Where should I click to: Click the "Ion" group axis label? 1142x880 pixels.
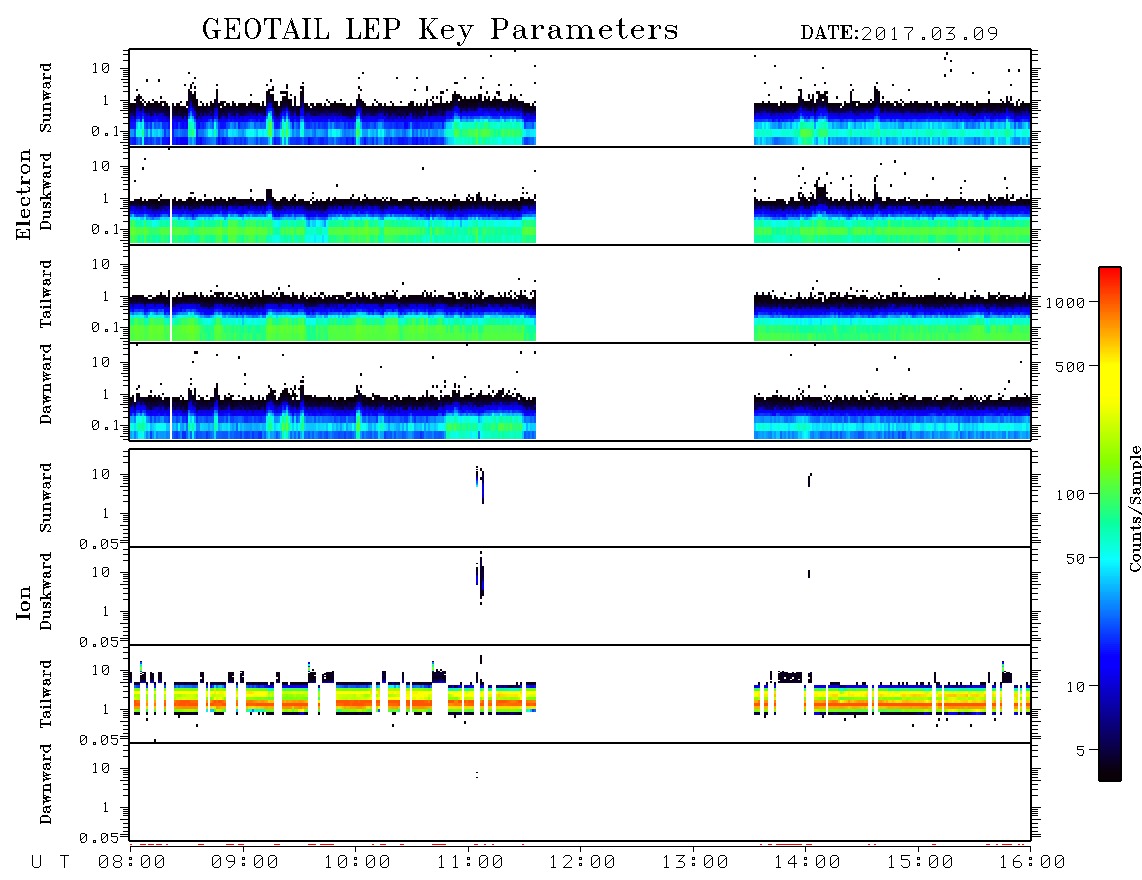click(24, 602)
